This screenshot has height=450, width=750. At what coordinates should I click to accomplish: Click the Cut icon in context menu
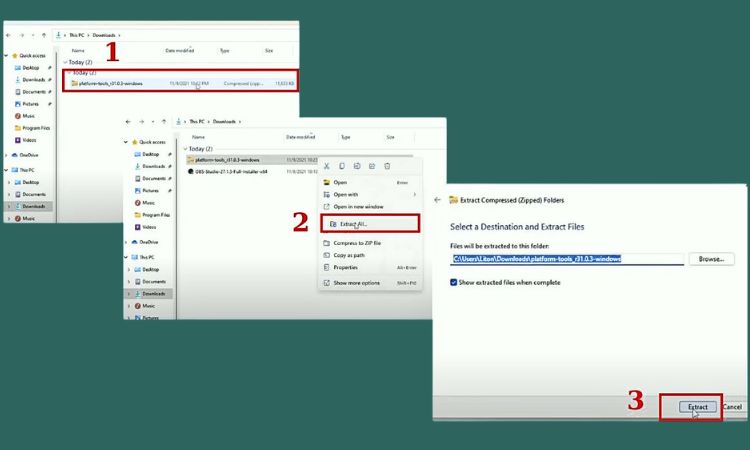(327, 166)
